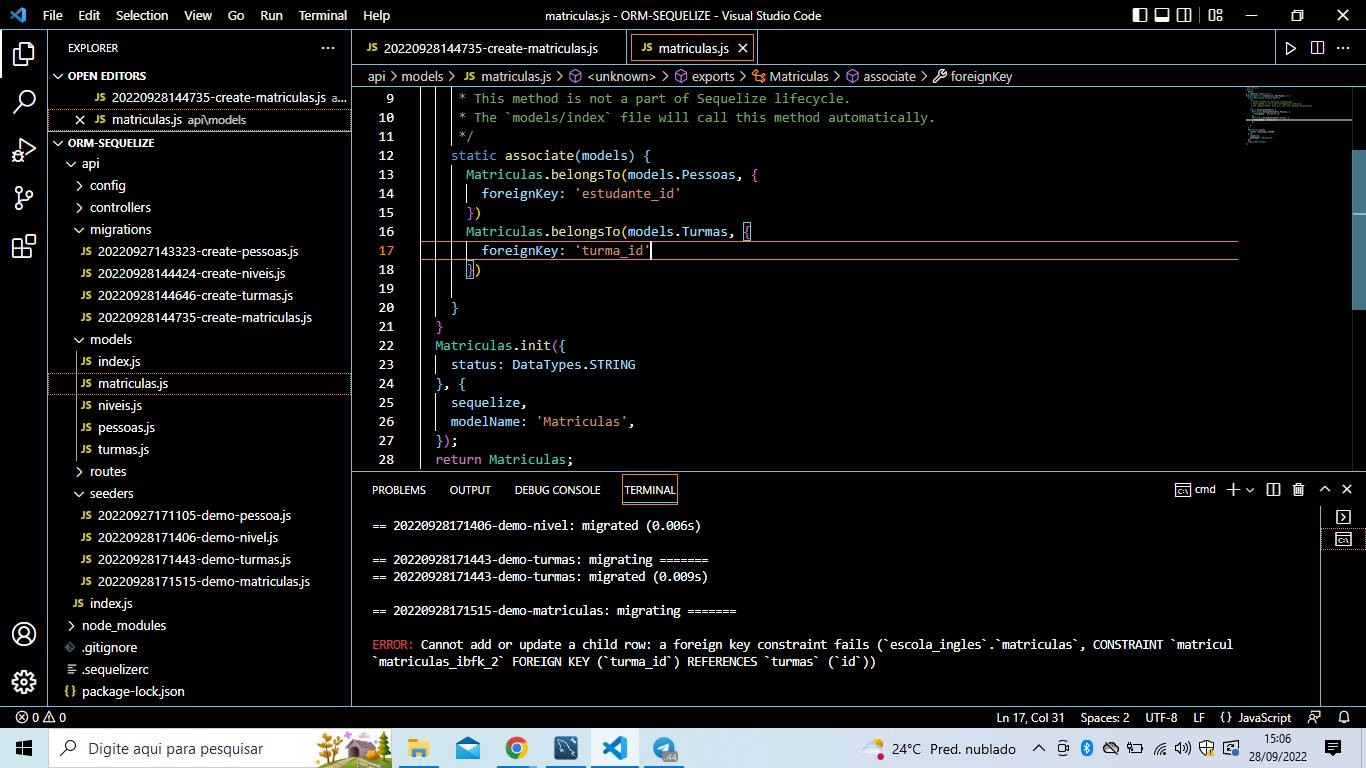Kill terminal with trash icon
Image resolution: width=1366 pixels, height=768 pixels.
(x=1298, y=489)
